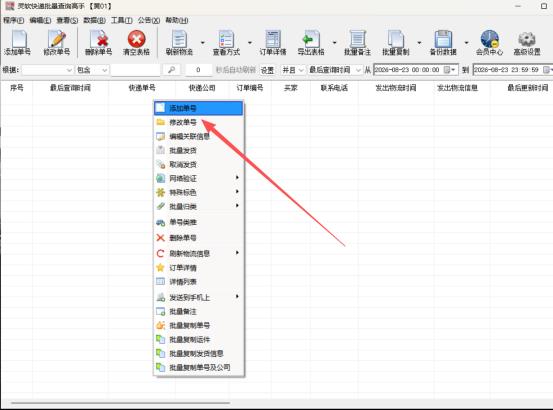Click the 导出表格 toolbar icon
The width and height of the screenshot is (553, 410).
tap(311, 43)
